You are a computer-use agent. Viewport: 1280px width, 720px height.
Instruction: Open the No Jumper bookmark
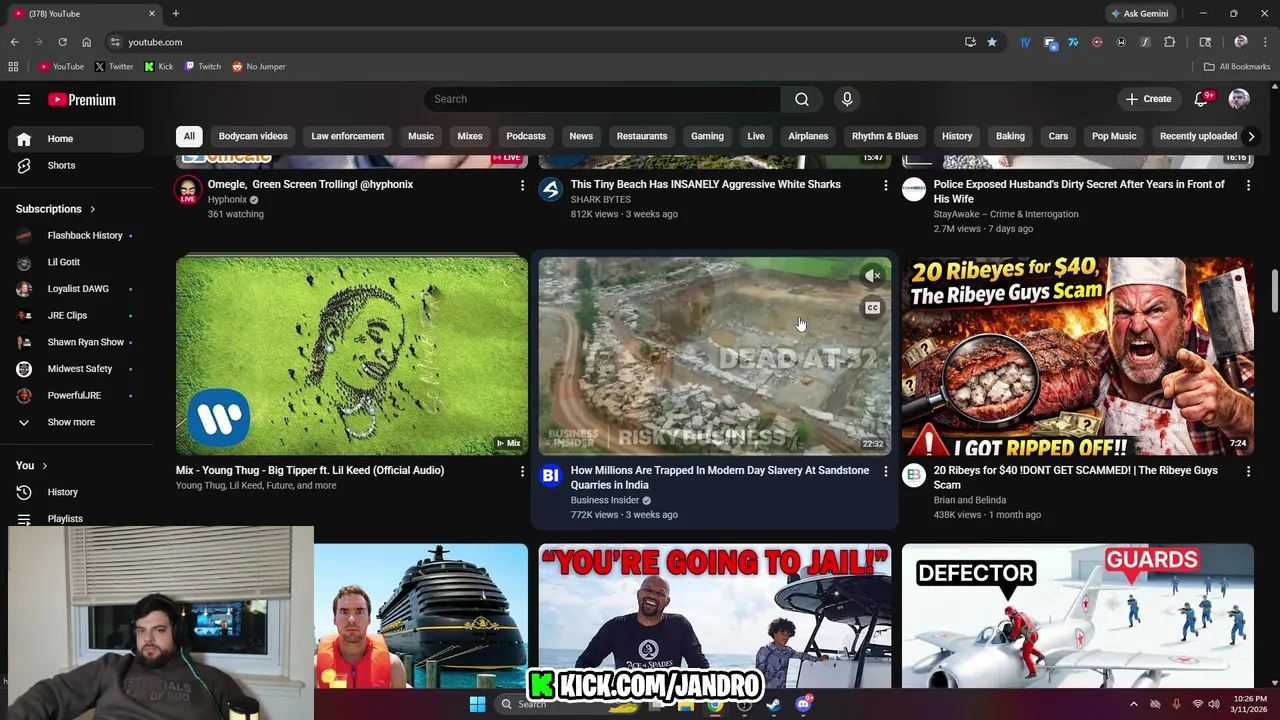(x=259, y=67)
